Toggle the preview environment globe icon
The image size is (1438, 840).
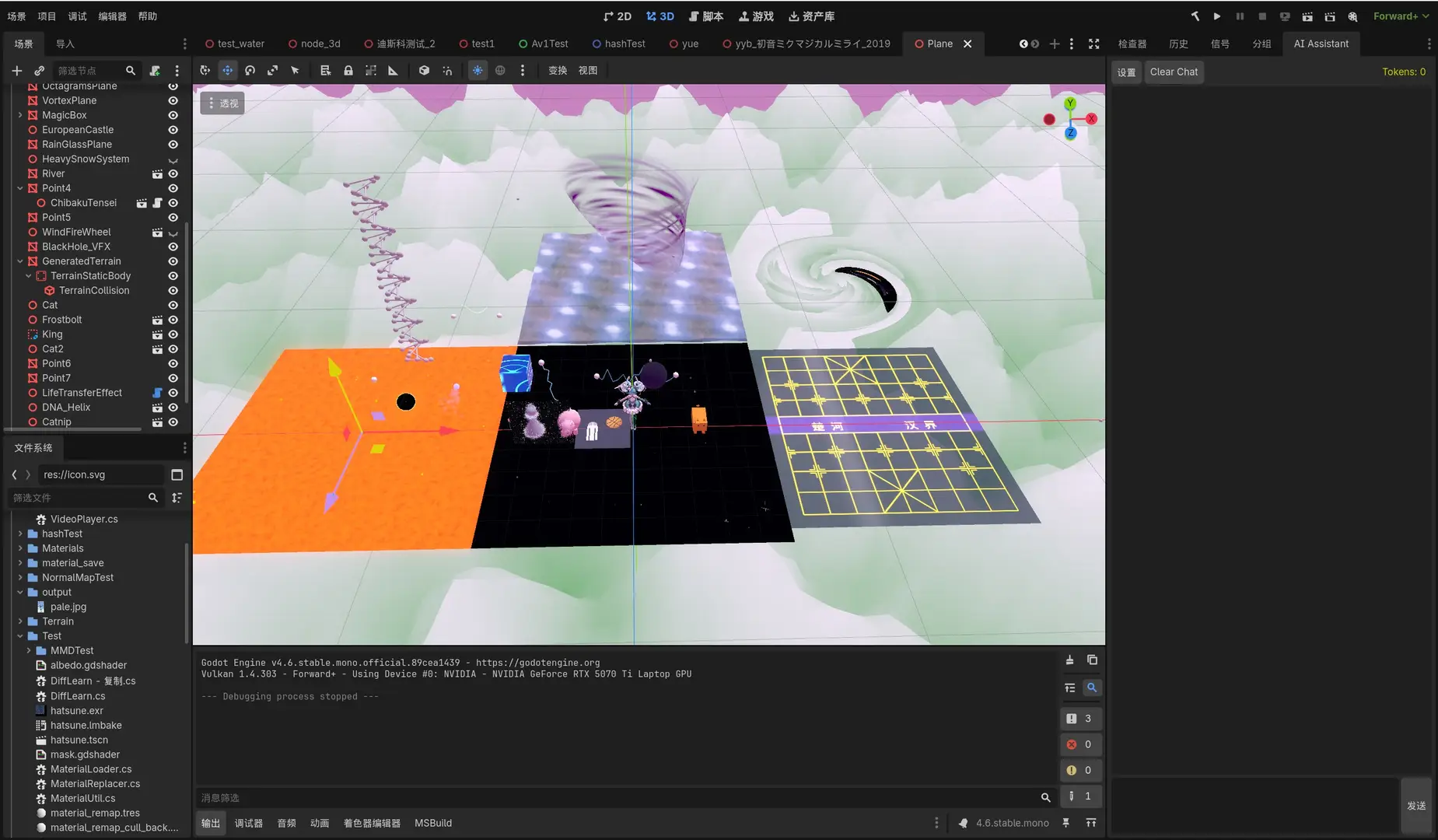click(500, 70)
